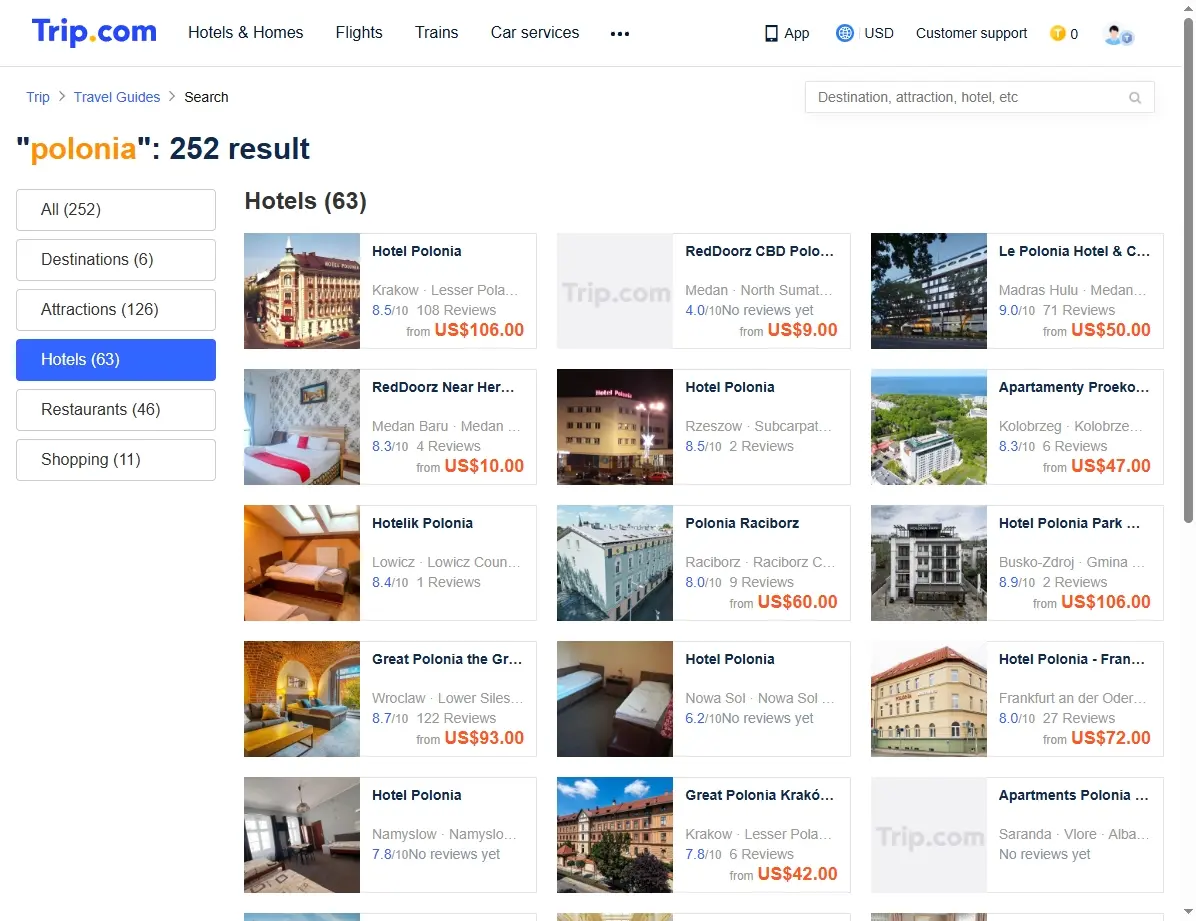This screenshot has height=921, width=1196.
Task: Click price US$9.00 for RedDoorz CBD
Action: [802, 330]
